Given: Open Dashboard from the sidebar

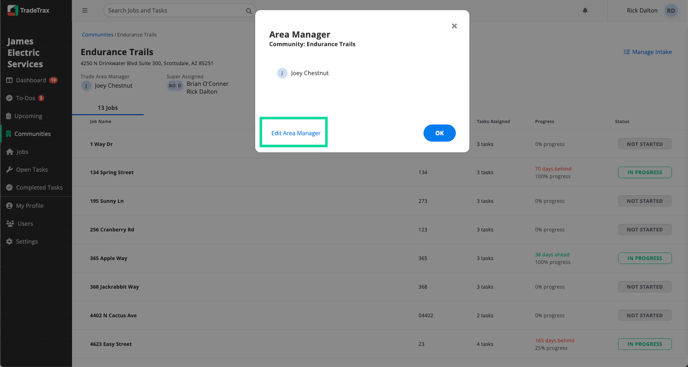Looking at the screenshot, I should click(32, 80).
